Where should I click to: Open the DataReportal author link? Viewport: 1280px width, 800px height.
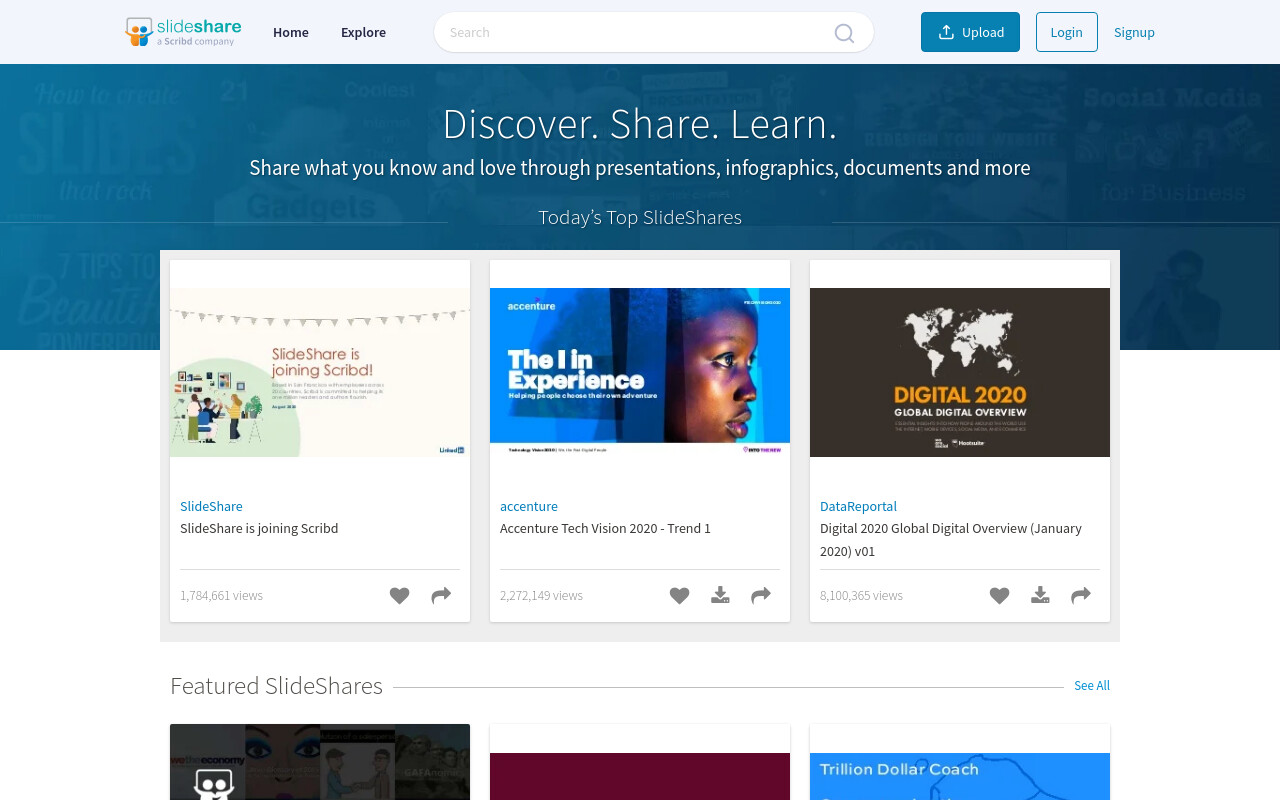point(858,506)
